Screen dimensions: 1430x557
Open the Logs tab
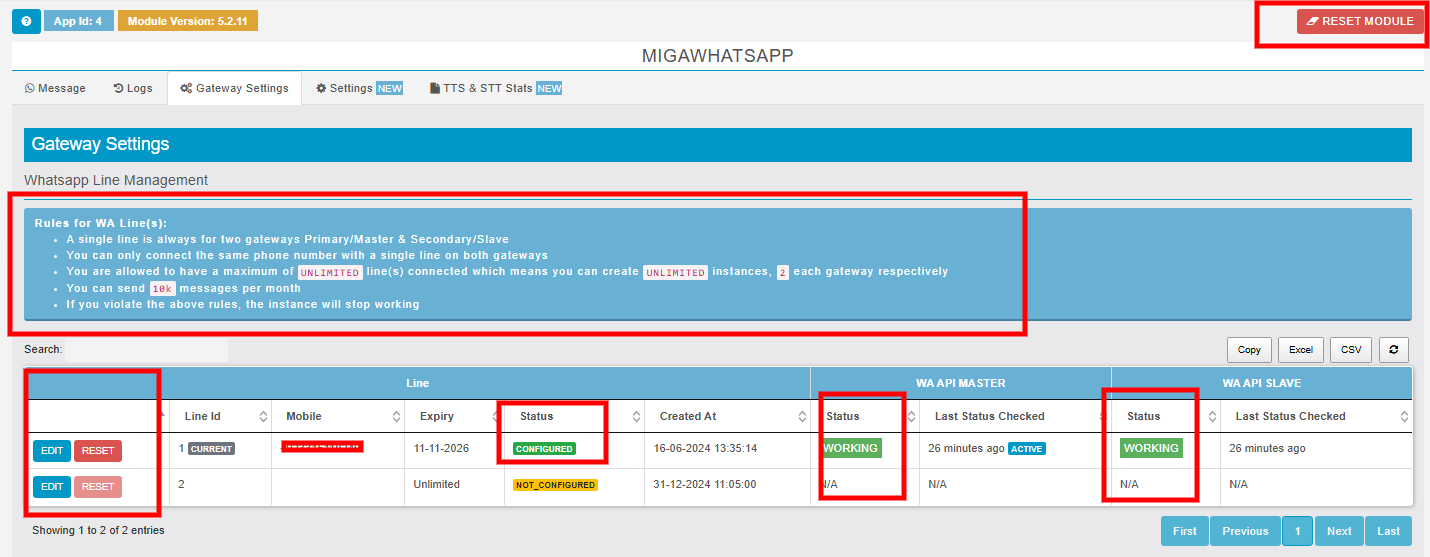pos(133,88)
